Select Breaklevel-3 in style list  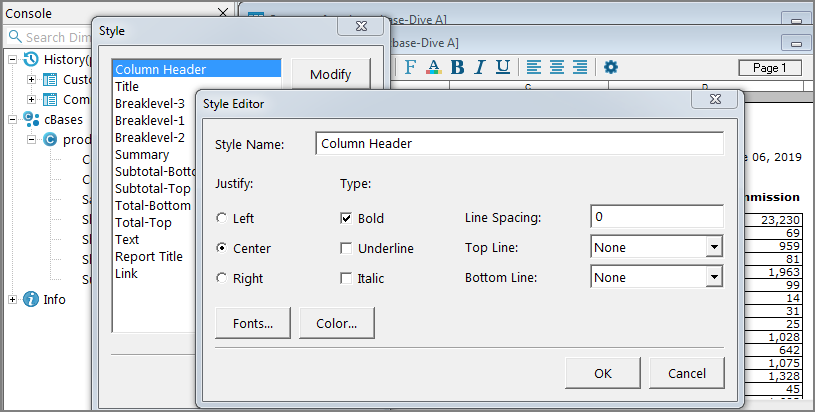pyautogui.click(x=150, y=103)
